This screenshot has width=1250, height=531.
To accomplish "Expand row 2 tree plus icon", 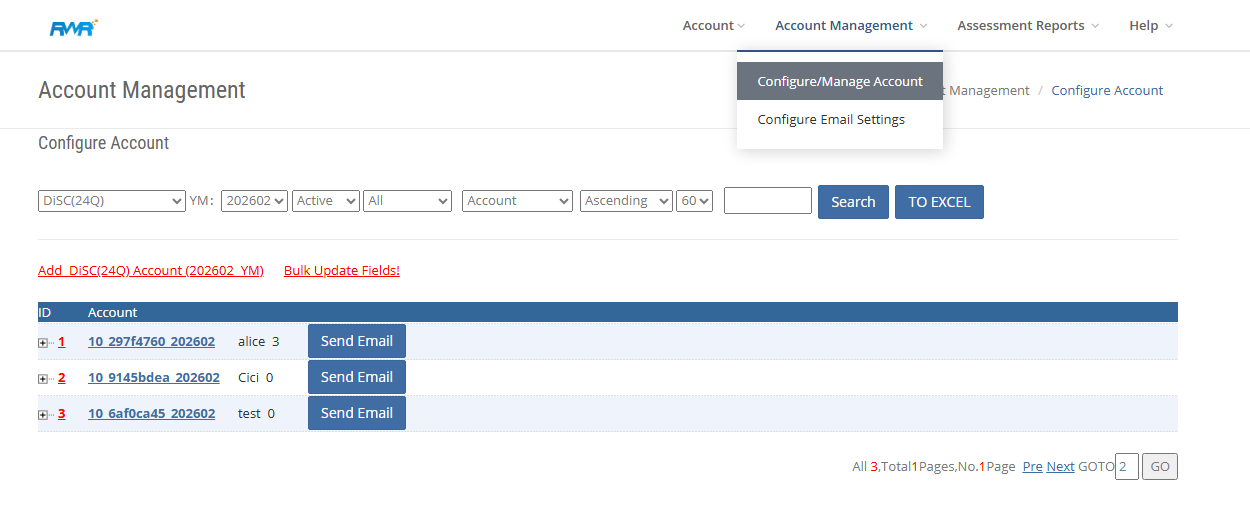I will 43,379.
